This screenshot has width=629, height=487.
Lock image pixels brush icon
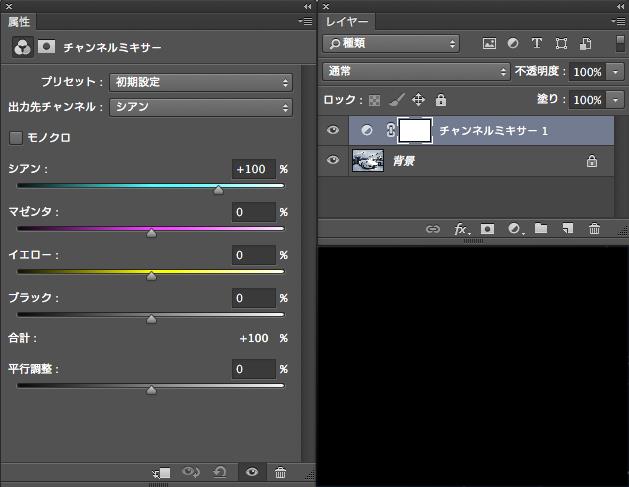[396, 100]
